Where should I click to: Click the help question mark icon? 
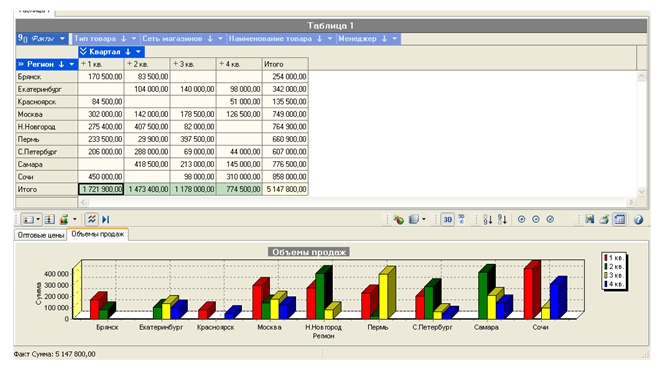(638, 219)
